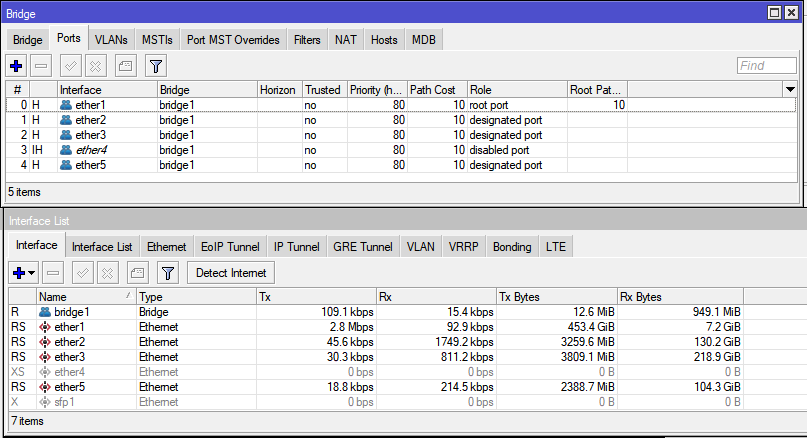Open MDB tab in Bridge window
This screenshot has height=438, width=807.
point(424,40)
